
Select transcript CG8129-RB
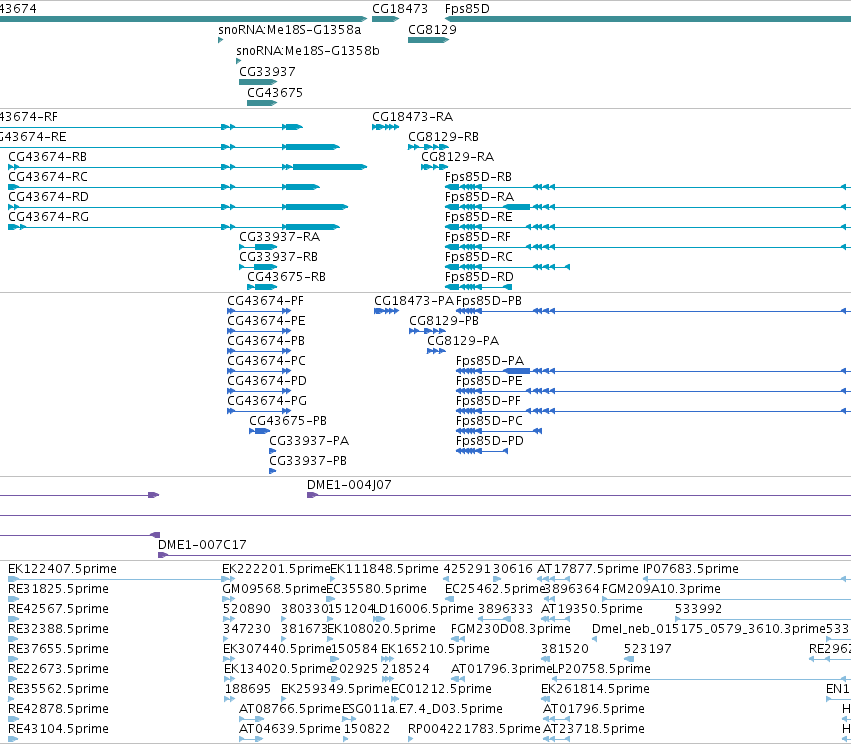pos(443,137)
